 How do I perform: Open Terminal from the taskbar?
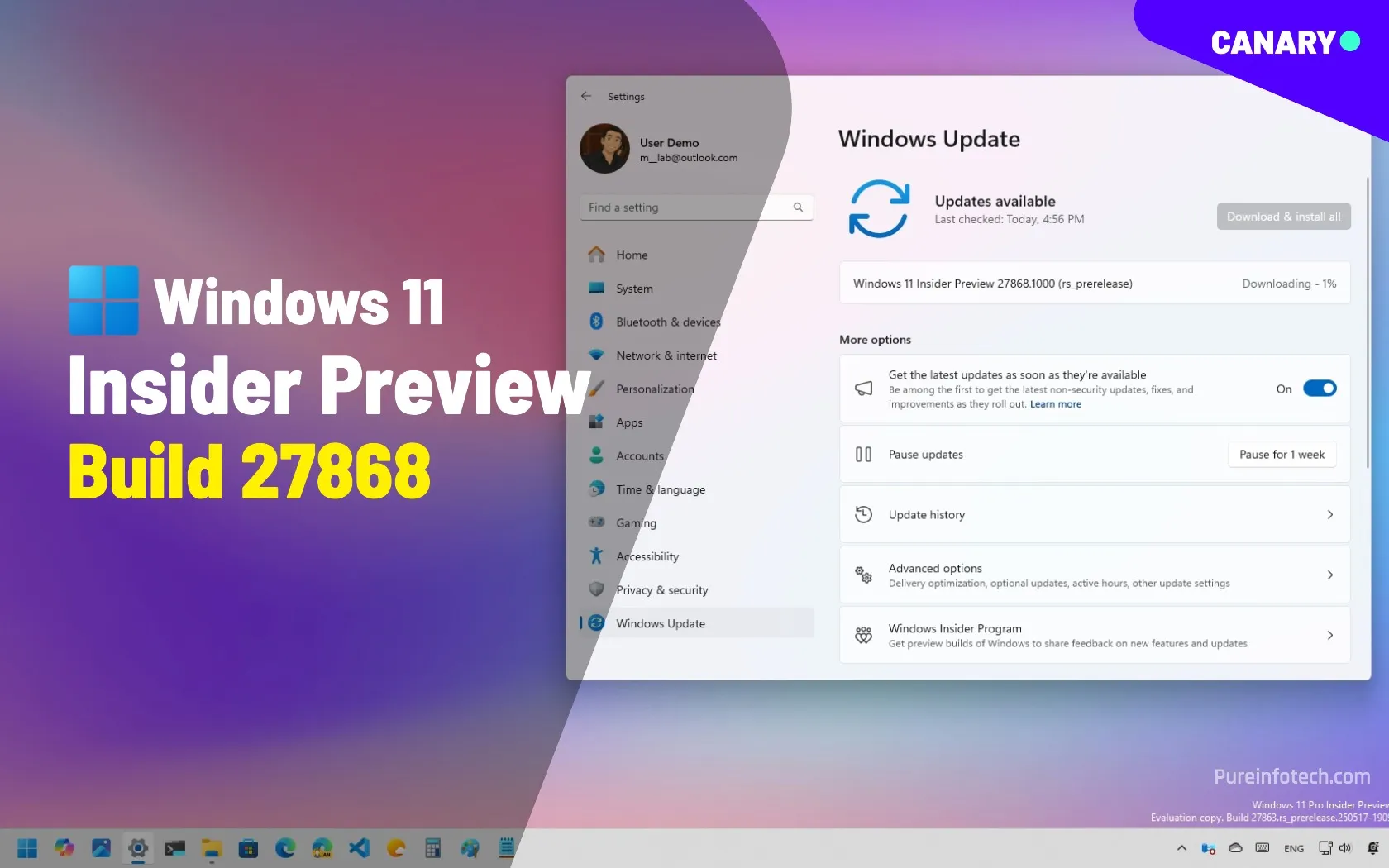174,848
